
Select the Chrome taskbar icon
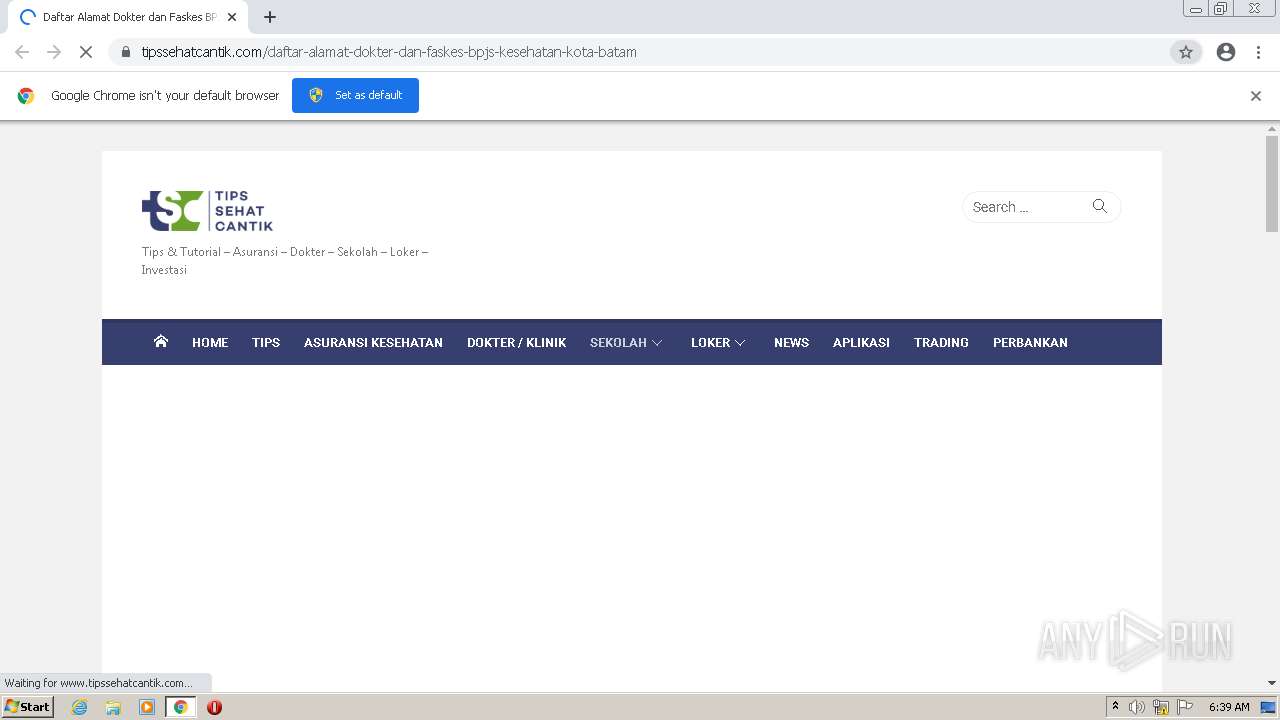[x=181, y=707]
